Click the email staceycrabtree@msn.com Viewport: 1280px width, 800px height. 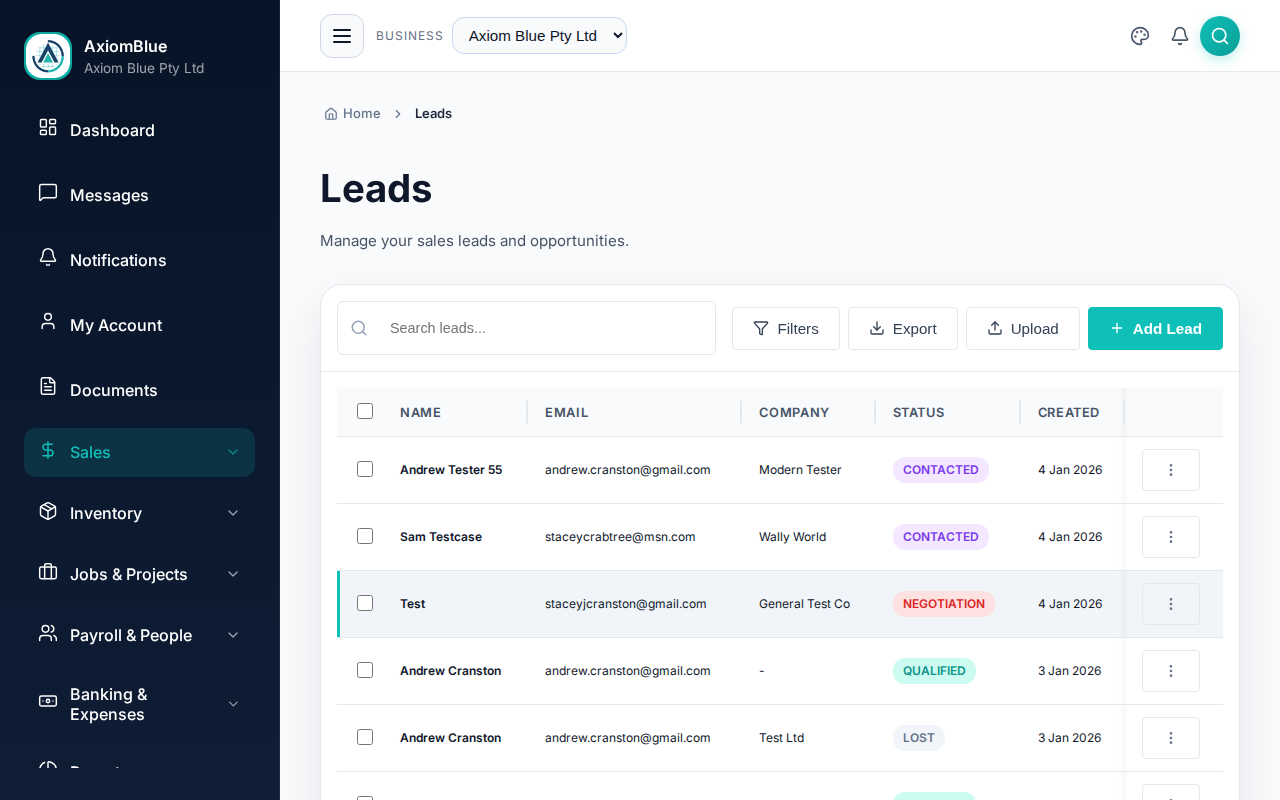[x=620, y=537]
